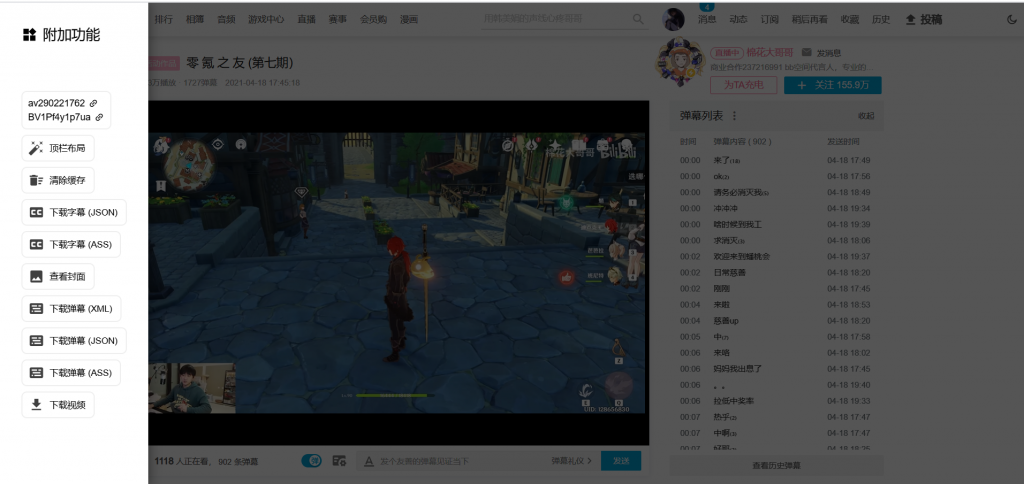Viewport: 1024px width, 484px height.
Task: Select danmaku row 请务必消灭我
Action: [776, 192]
